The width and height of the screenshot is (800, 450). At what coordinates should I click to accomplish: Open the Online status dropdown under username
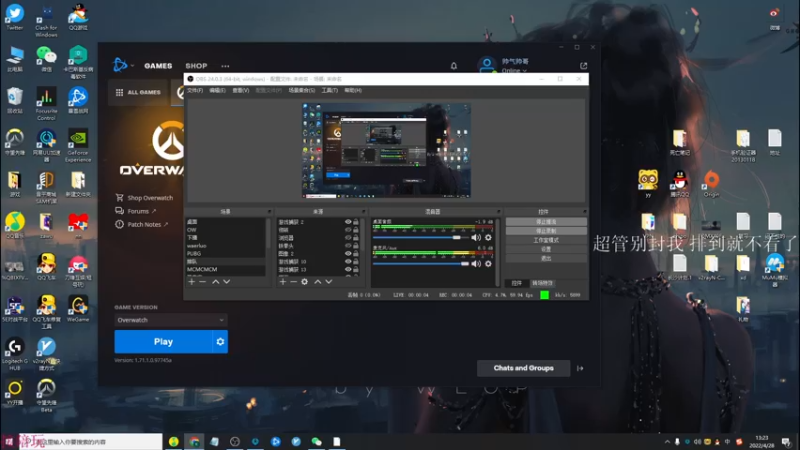coord(514,71)
